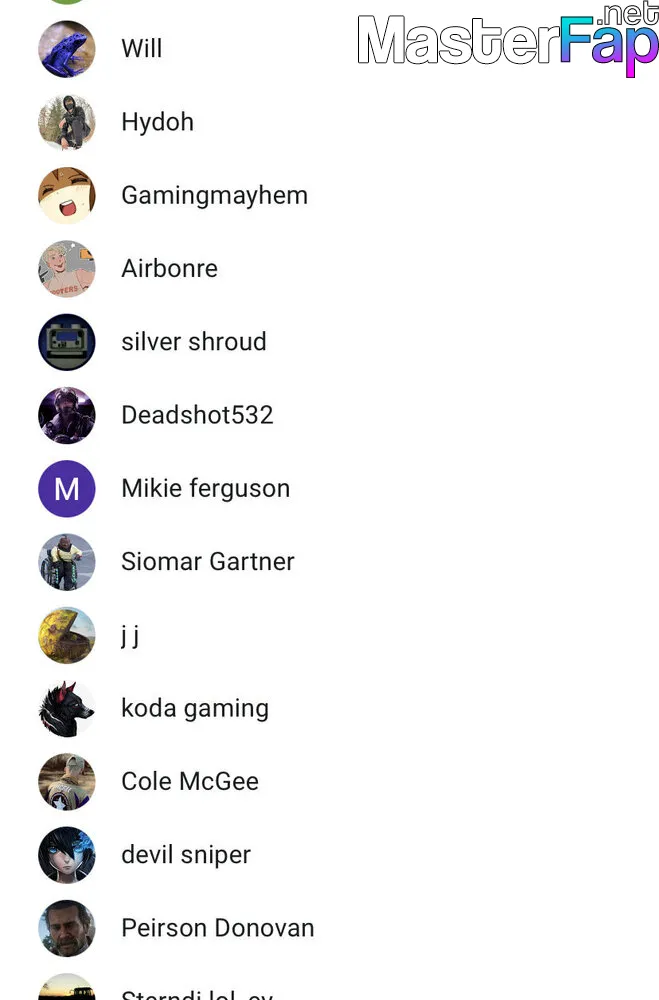Select Airbonre's illustrated avatar
This screenshot has width=659, height=1000.
[x=67, y=269]
